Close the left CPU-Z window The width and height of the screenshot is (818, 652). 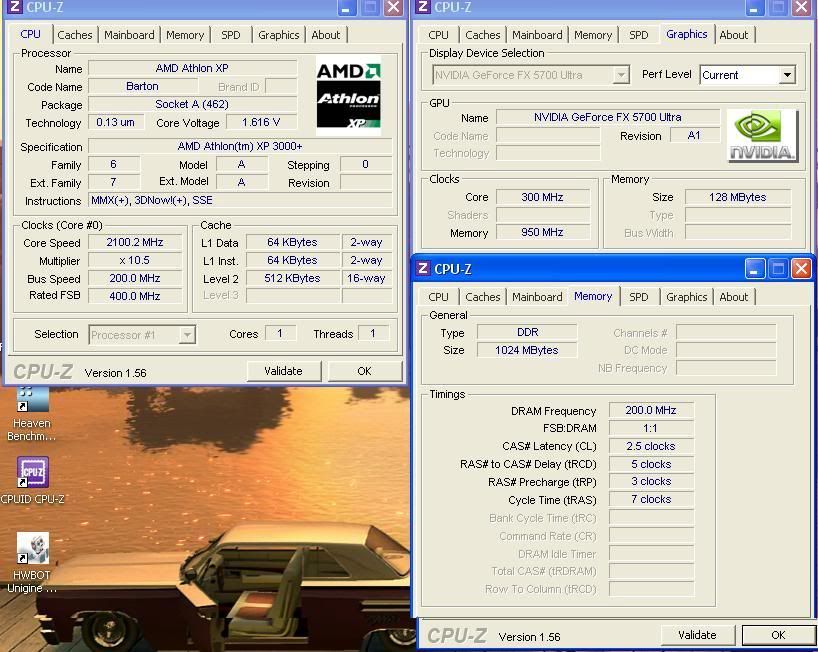click(x=393, y=7)
